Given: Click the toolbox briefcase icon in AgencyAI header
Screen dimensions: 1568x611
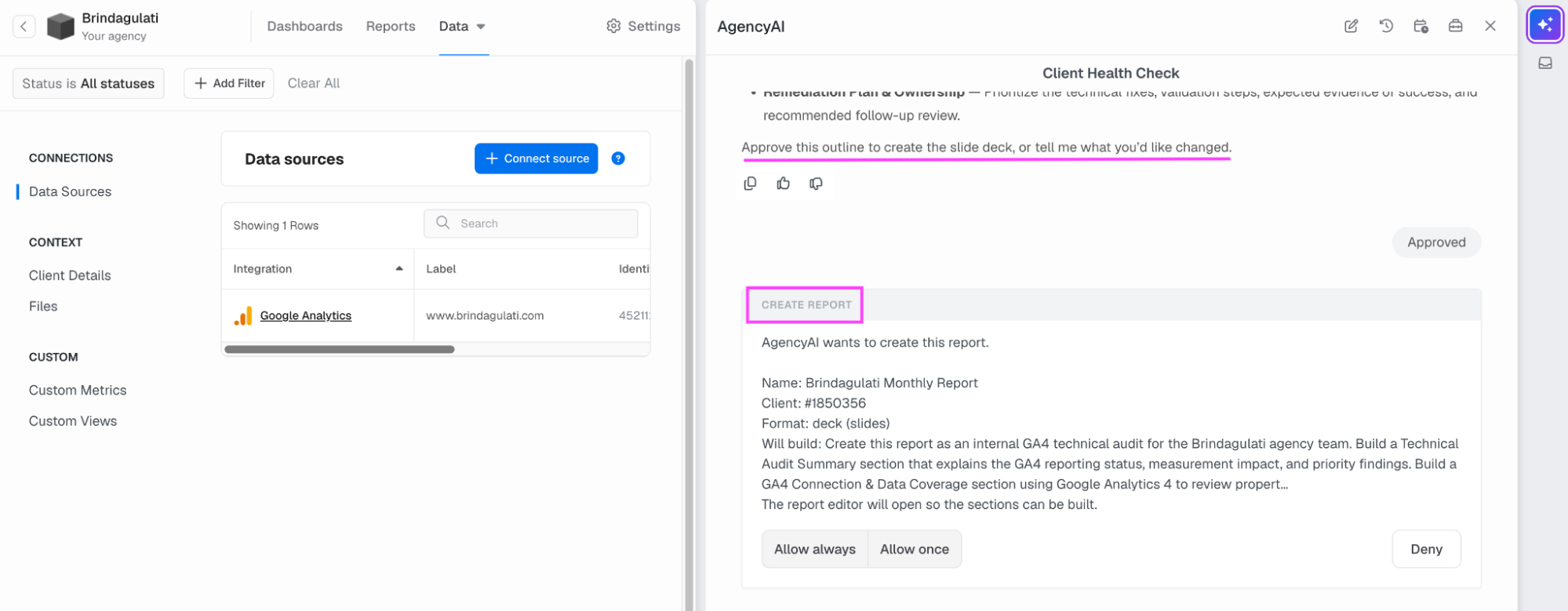Looking at the screenshot, I should [x=1455, y=26].
